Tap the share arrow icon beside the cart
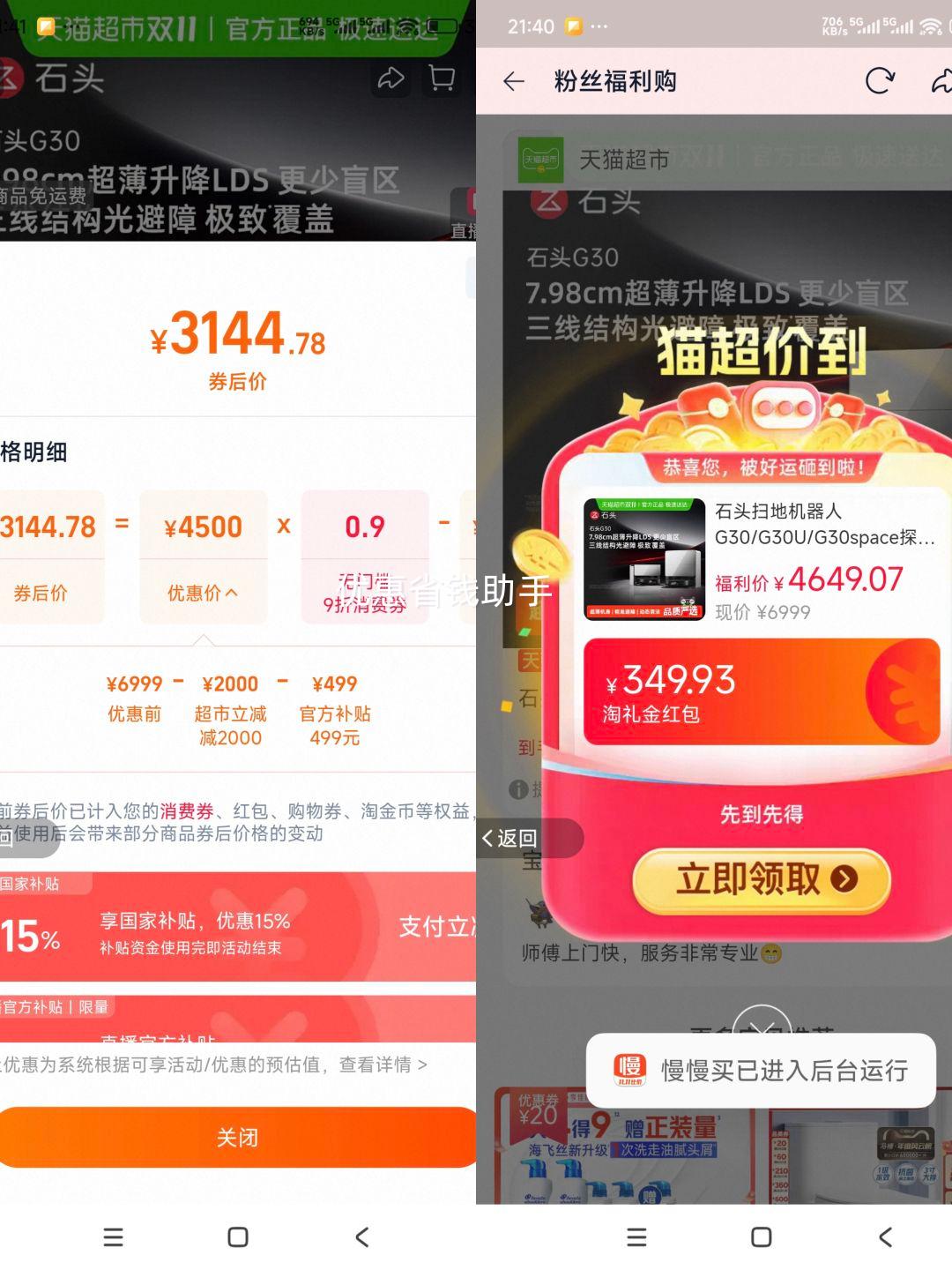 (x=390, y=79)
